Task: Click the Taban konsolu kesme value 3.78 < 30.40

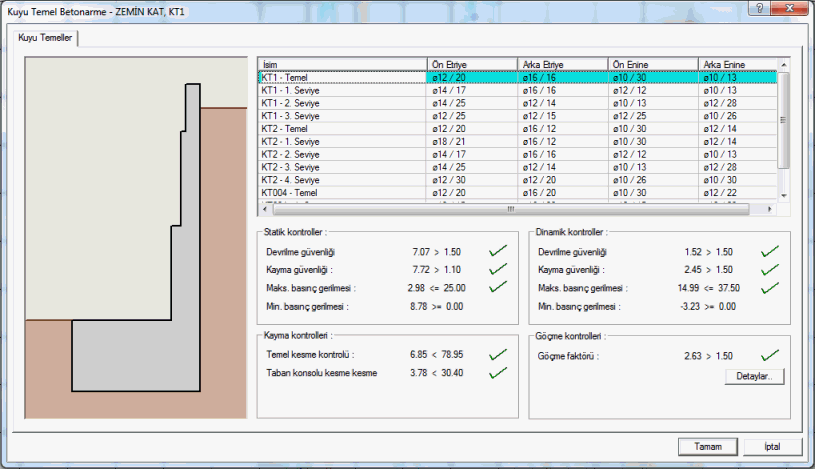Action: coord(437,373)
